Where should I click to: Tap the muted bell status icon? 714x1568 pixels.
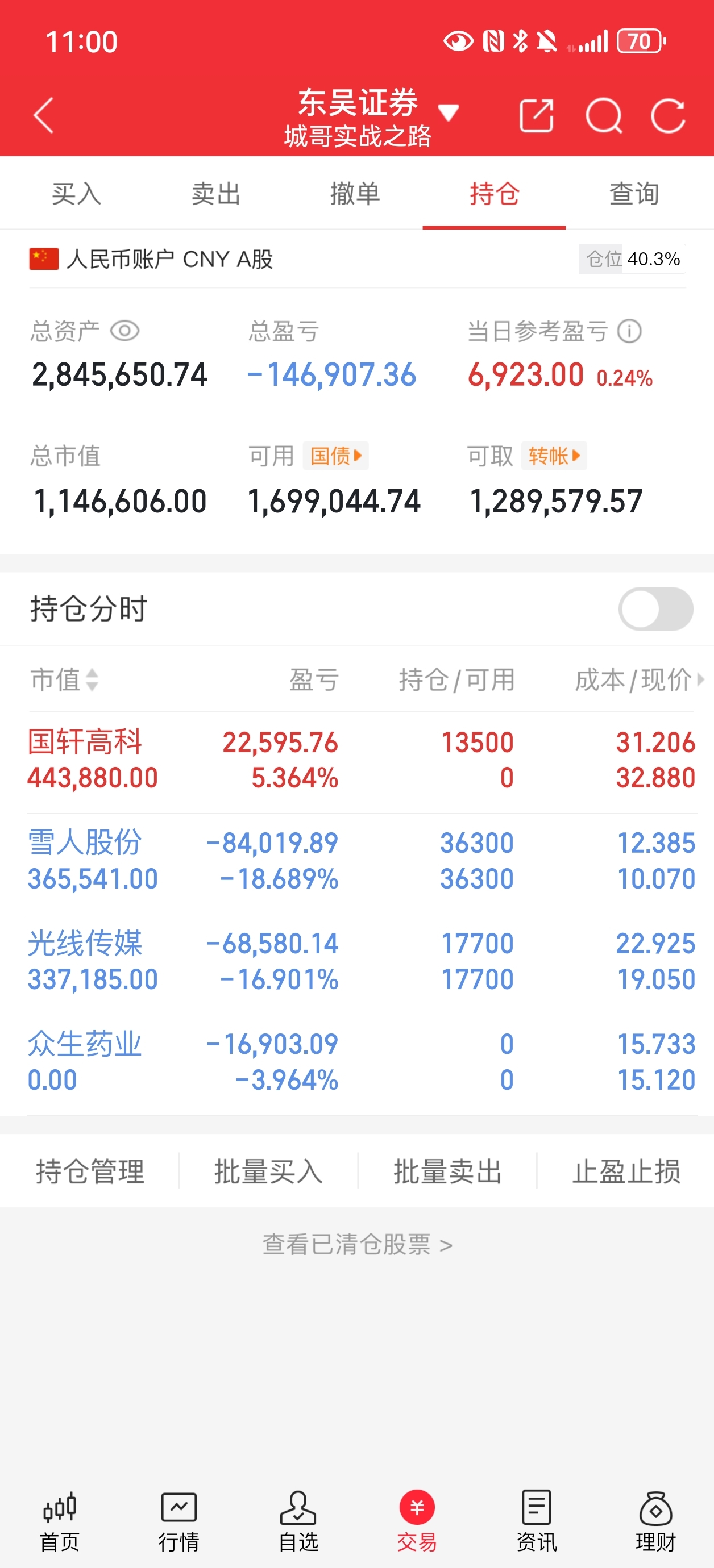(x=546, y=41)
